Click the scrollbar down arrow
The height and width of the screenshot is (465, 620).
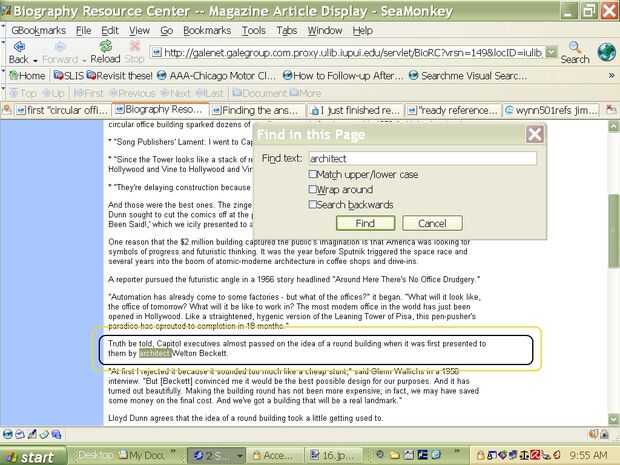point(614,419)
